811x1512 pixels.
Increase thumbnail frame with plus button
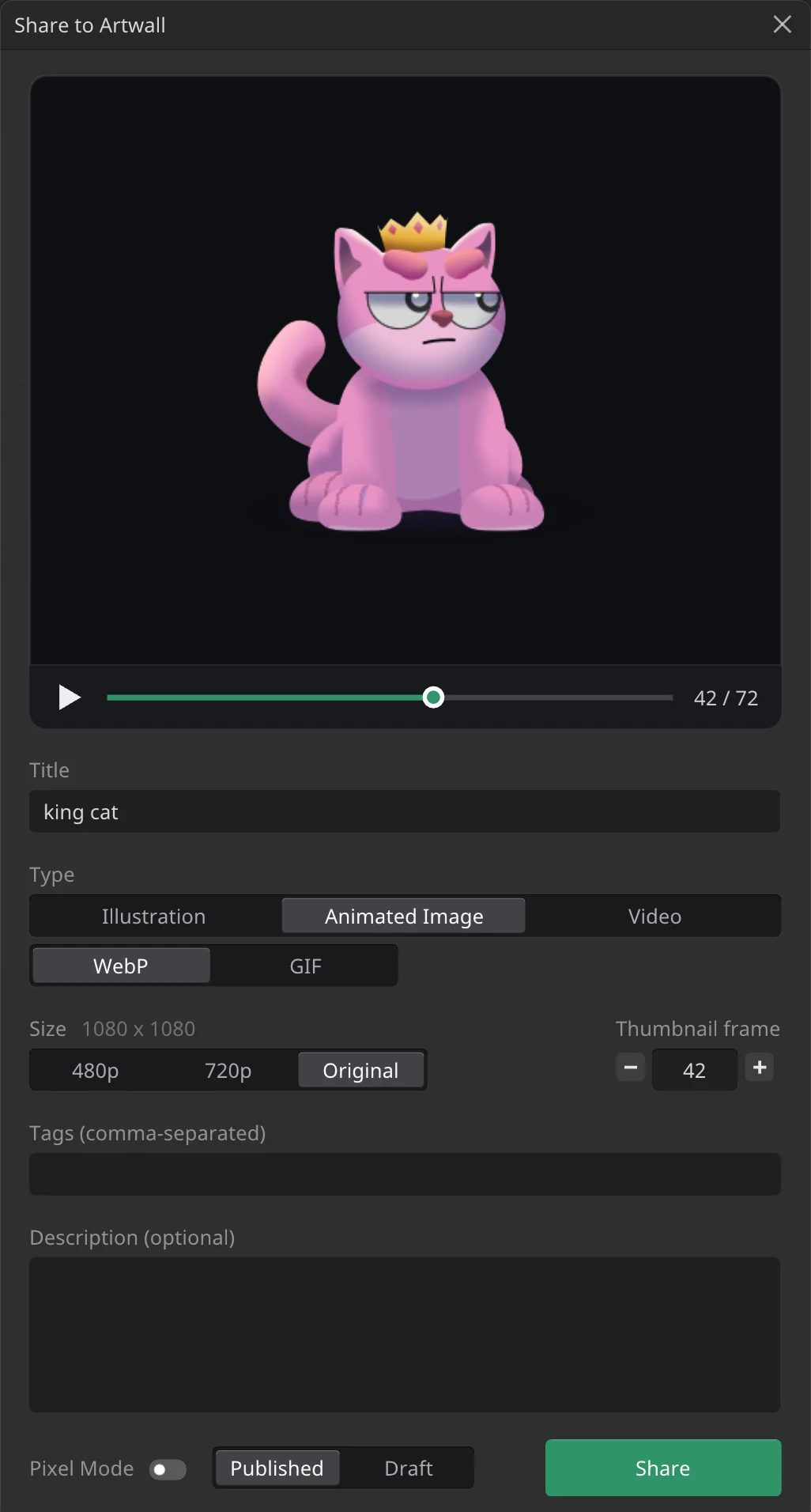[760, 1068]
